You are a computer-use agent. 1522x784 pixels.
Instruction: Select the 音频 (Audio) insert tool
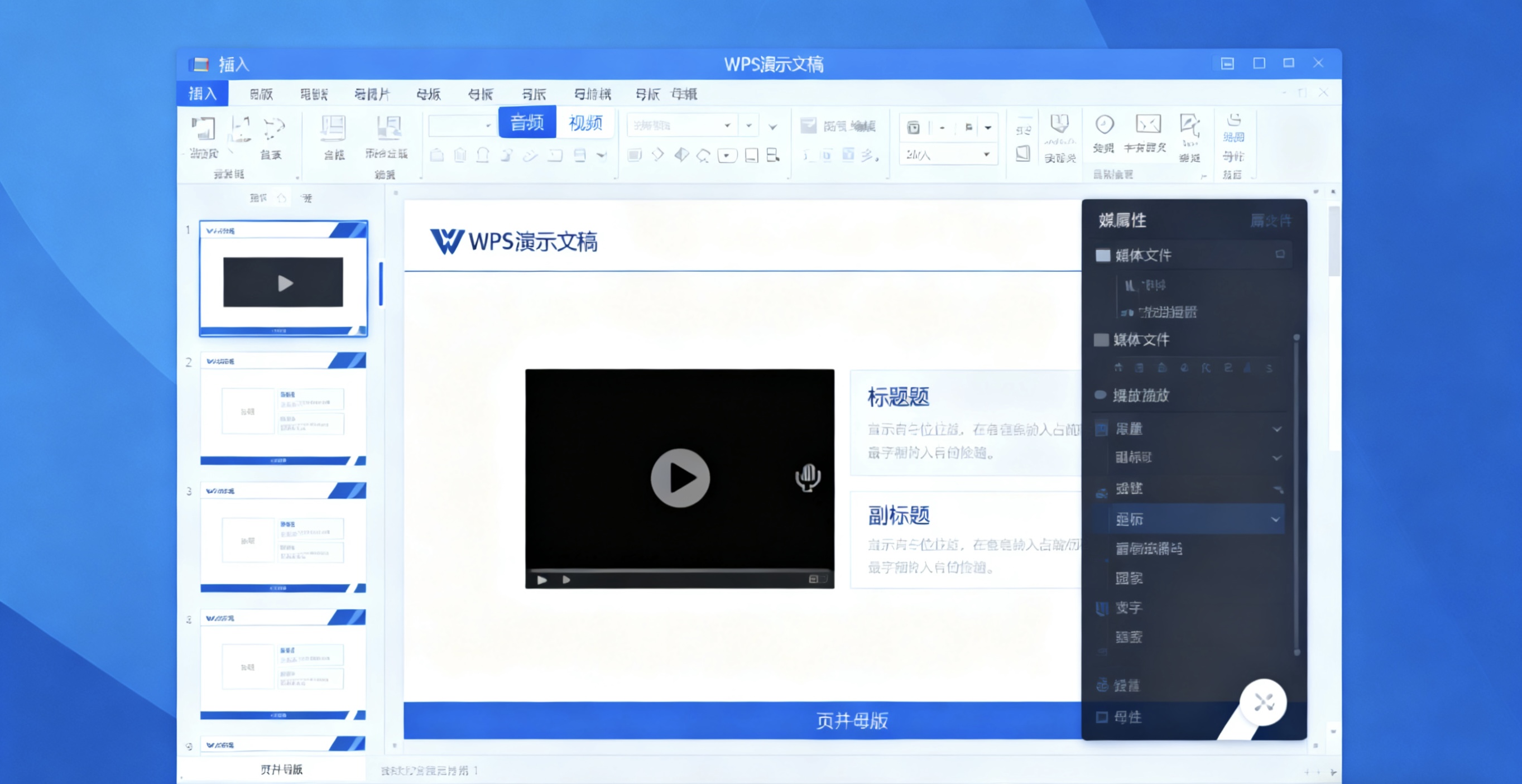(x=526, y=123)
